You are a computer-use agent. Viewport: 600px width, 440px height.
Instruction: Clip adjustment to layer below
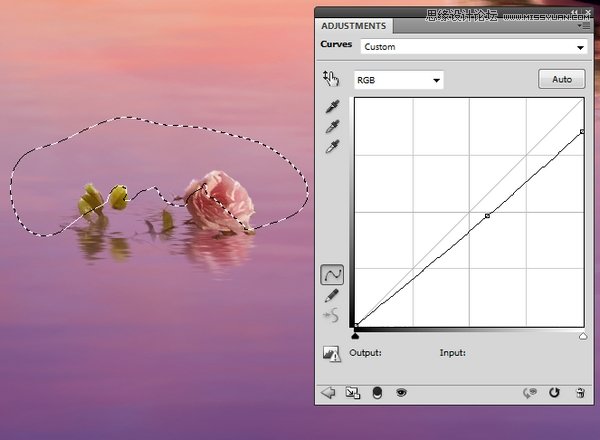click(377, 393)
